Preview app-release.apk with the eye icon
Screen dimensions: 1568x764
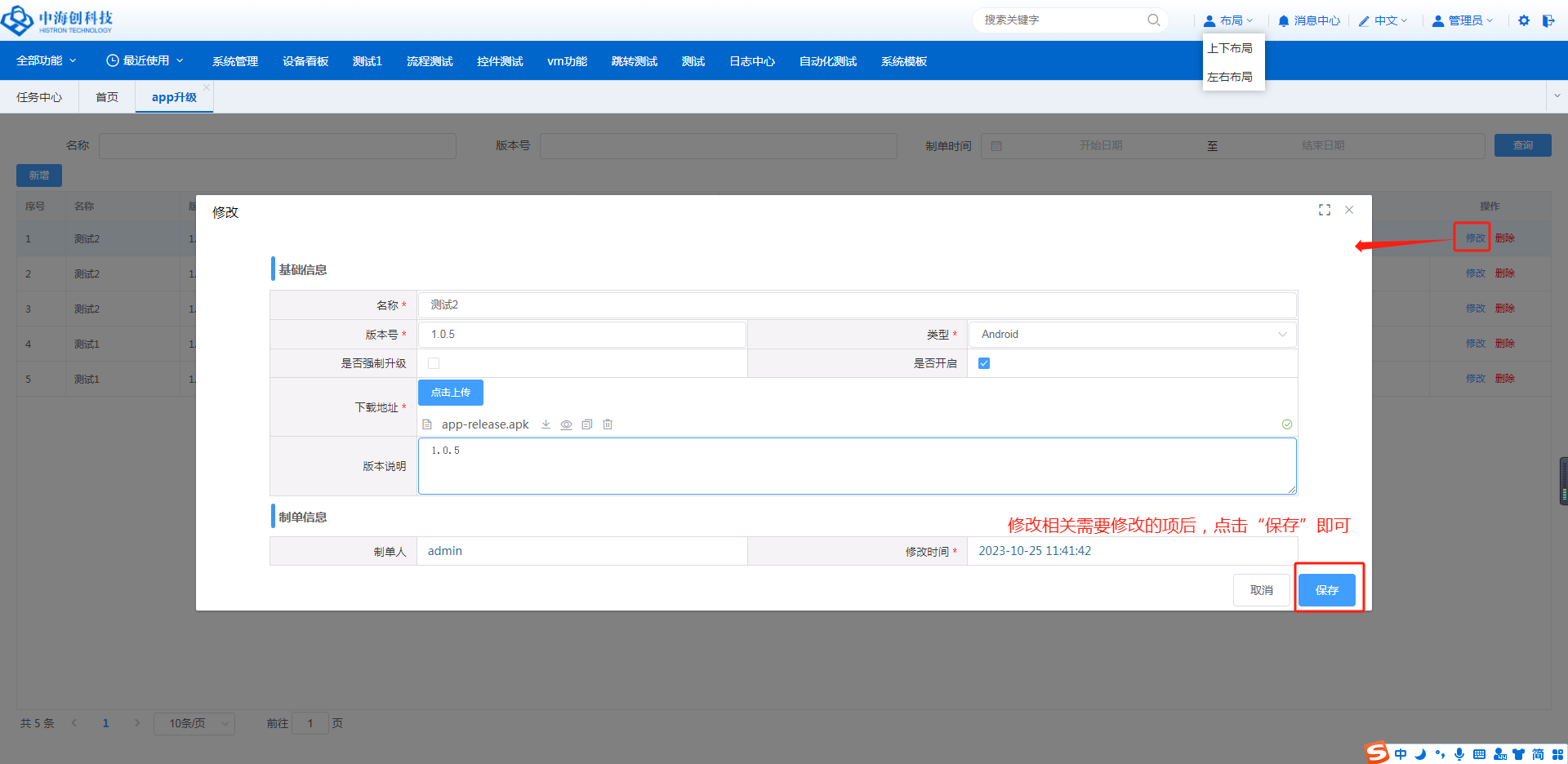coord(566,424)
